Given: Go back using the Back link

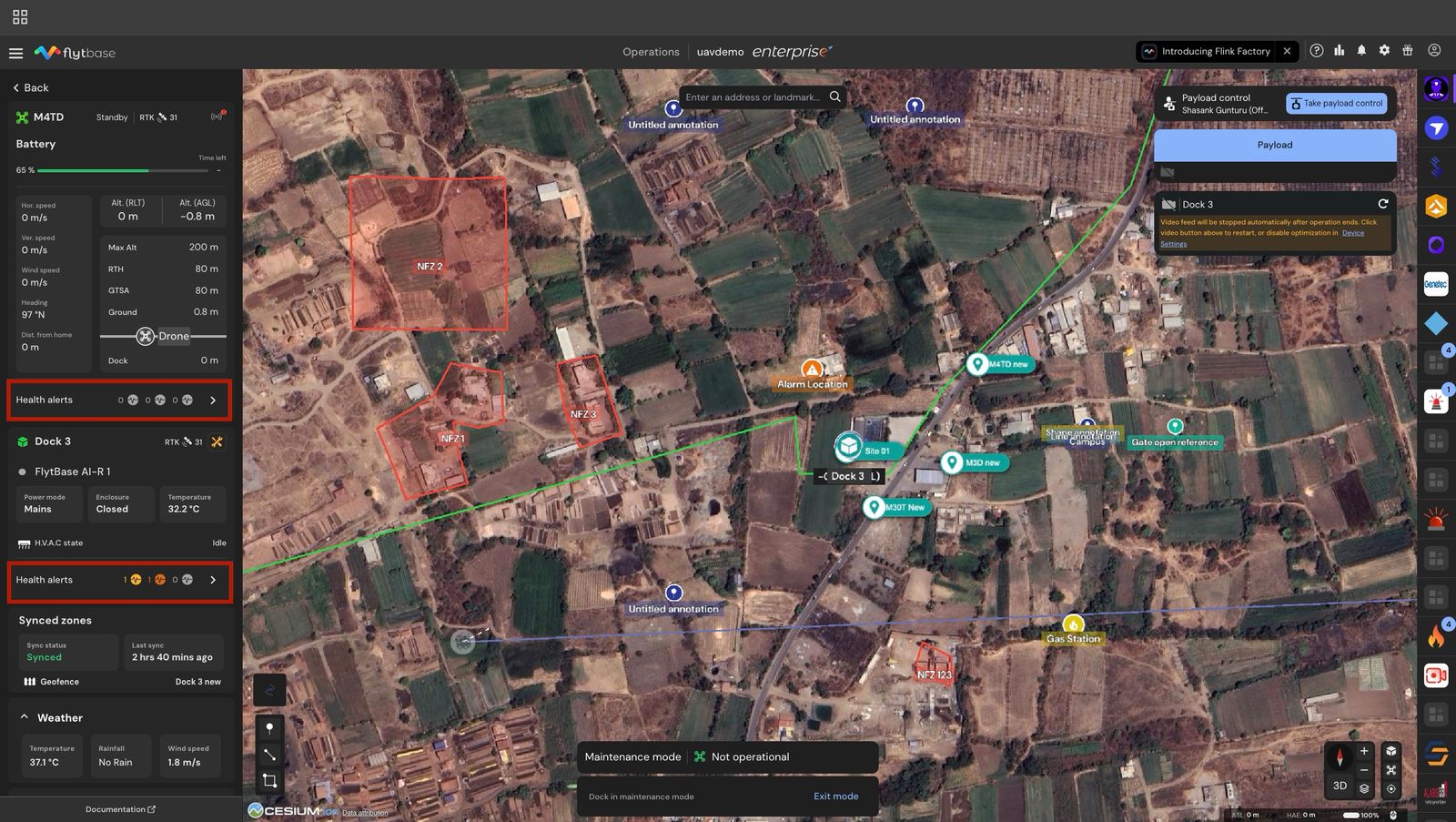Looking at the screenshot, I should (x=31, y=87).
